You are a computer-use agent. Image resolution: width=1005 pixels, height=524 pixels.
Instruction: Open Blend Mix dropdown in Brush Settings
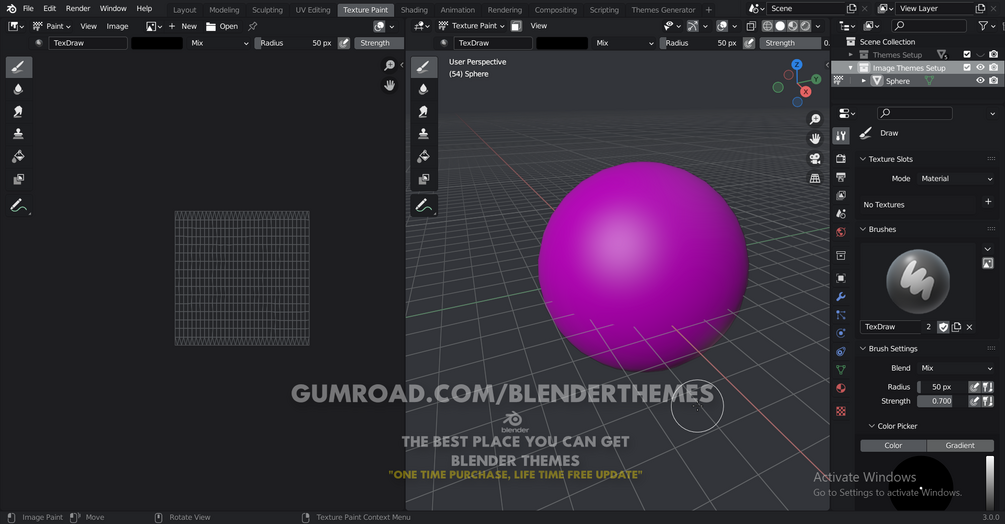click(x=955, y=368)
